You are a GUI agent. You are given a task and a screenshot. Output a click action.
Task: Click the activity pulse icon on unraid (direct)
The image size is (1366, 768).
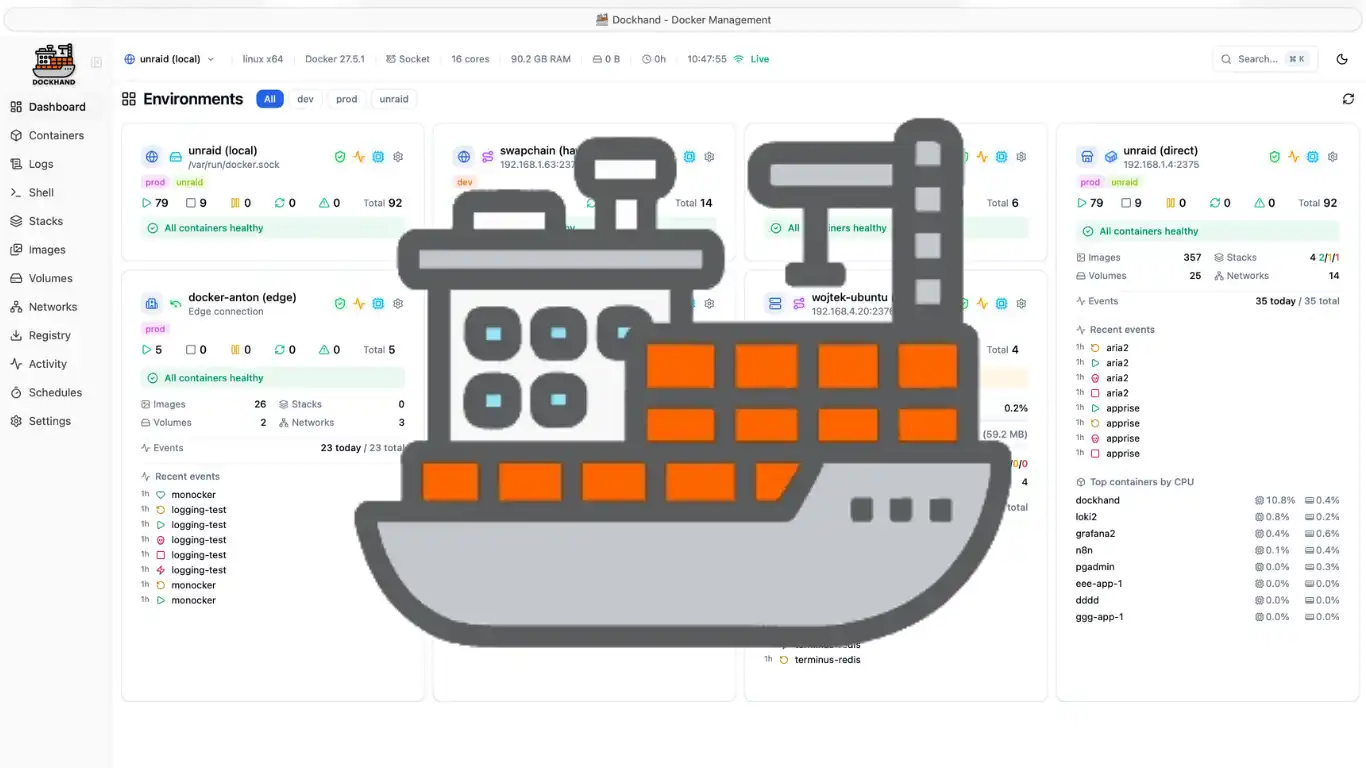(1294, 157)
